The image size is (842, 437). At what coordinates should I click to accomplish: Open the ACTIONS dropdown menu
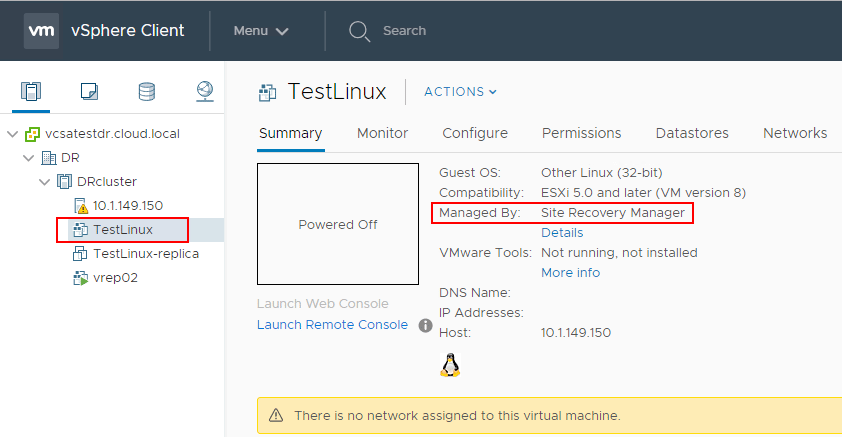pyautogui.click(x=460, y=92)
